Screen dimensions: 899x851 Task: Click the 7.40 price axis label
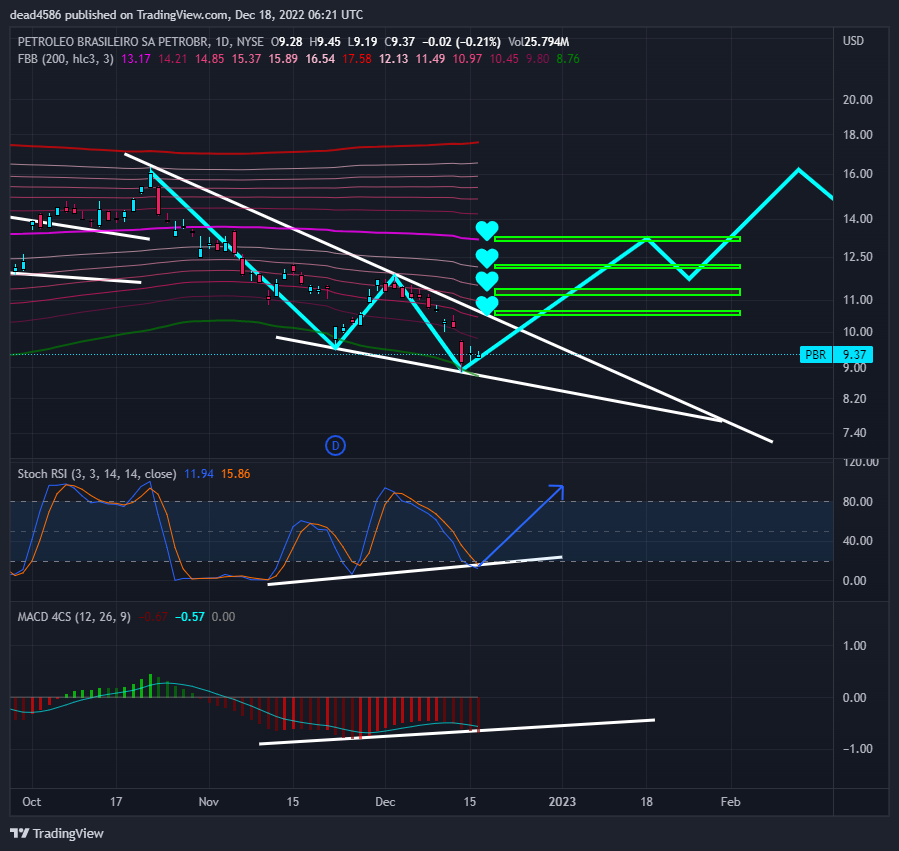click(854, 432)
